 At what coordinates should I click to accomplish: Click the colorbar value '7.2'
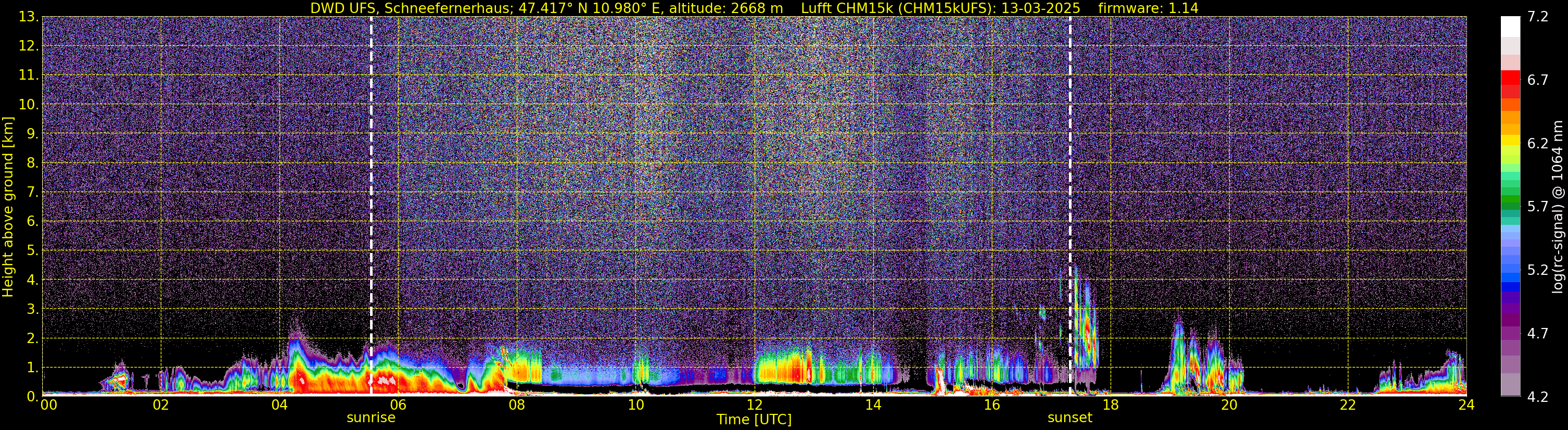pos(1538,17)
